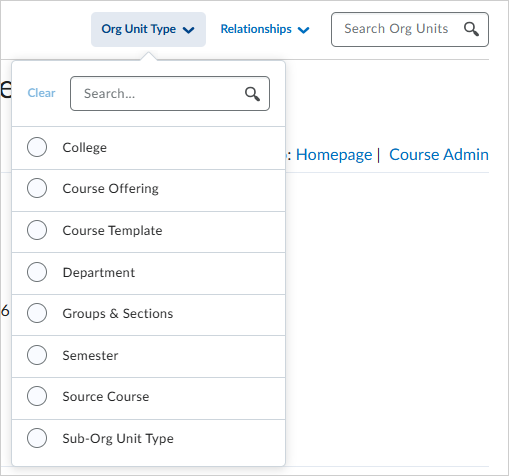Click the Department label text
509x476 pixels.
[x=99, y=273]
